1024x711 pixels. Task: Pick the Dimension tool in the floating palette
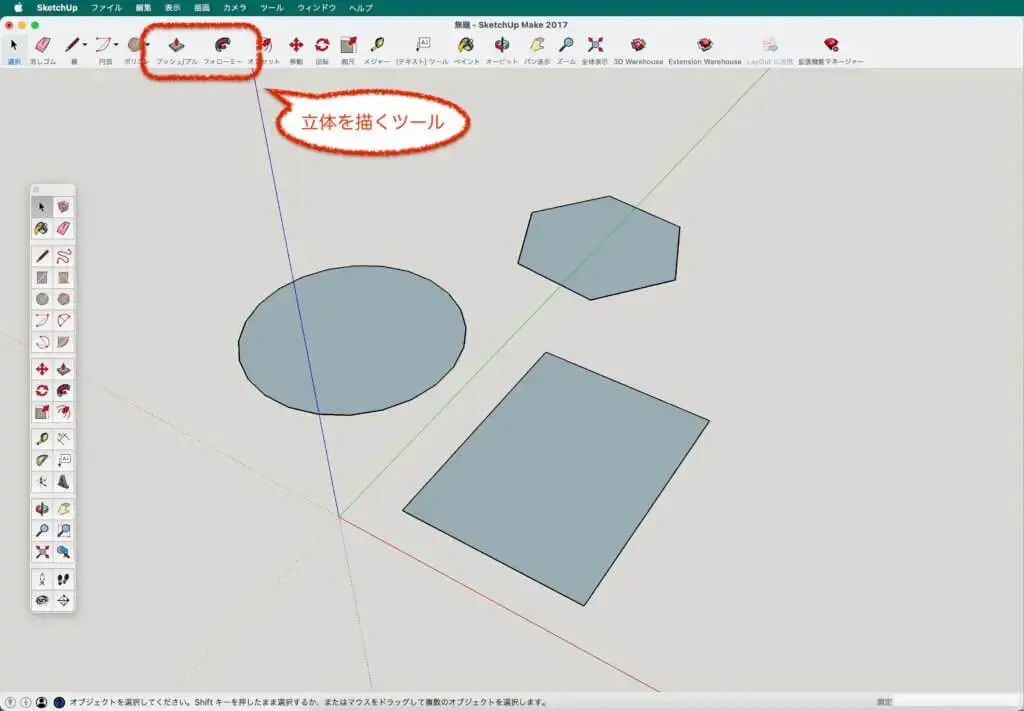coord(63,439)
